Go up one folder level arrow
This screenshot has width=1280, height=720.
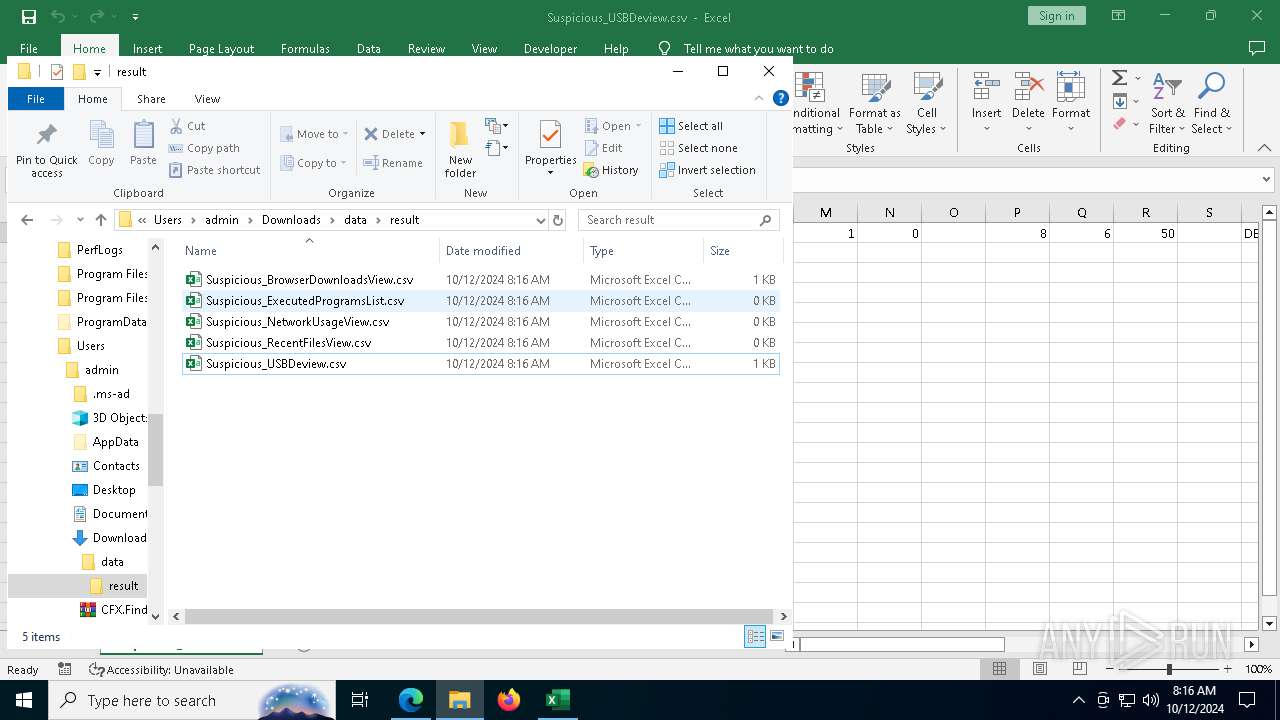click(101, 220)
